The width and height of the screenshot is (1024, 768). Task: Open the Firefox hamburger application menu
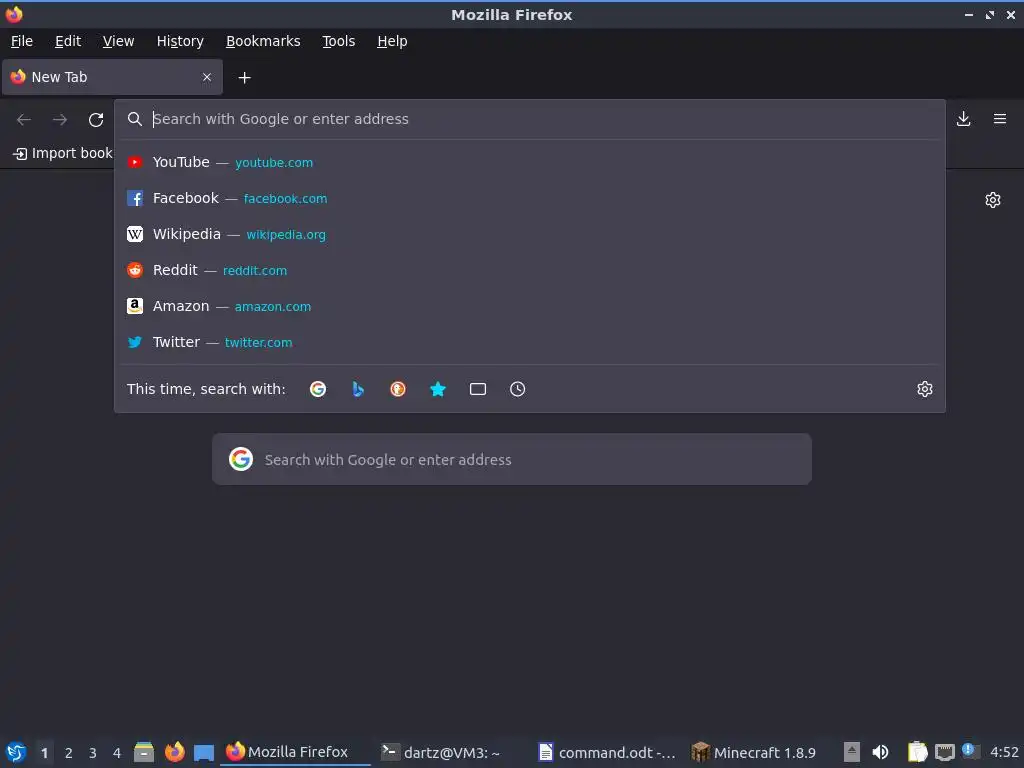[1000, 119]
